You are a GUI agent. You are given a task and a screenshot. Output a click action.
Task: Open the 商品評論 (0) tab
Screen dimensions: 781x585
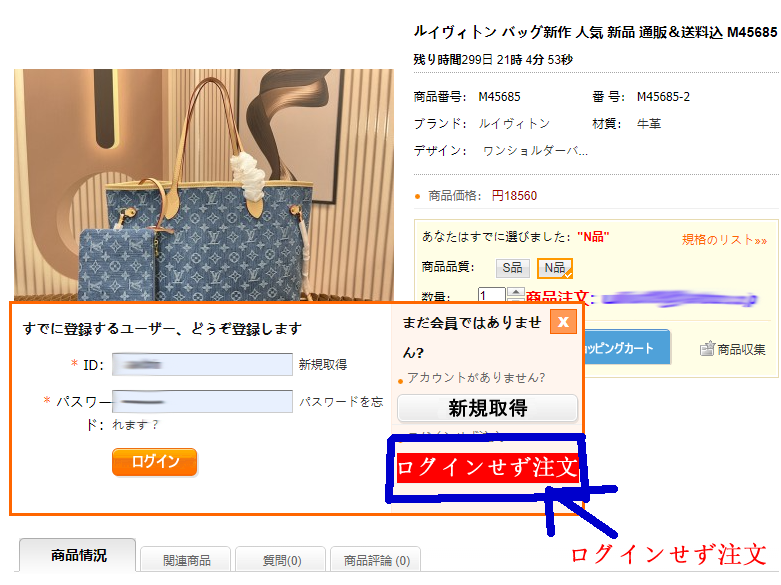coord(377,560)
